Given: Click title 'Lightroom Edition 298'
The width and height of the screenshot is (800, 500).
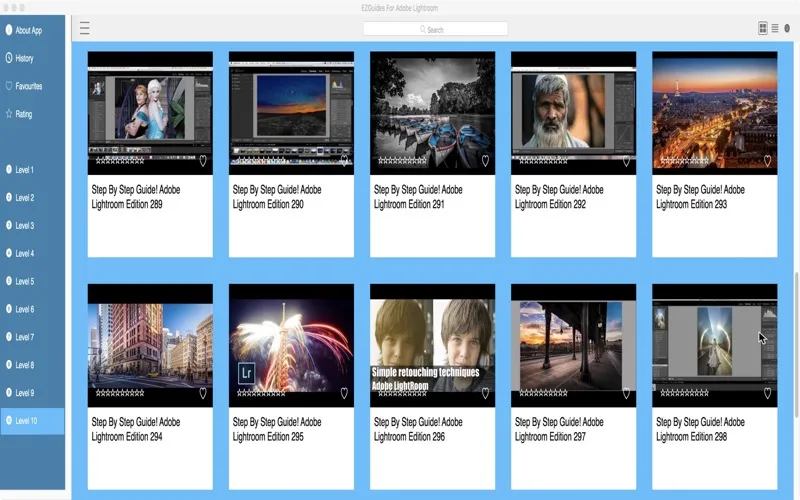Looking at the screenshot, I should pyautogui.click(x=692, y=437).
